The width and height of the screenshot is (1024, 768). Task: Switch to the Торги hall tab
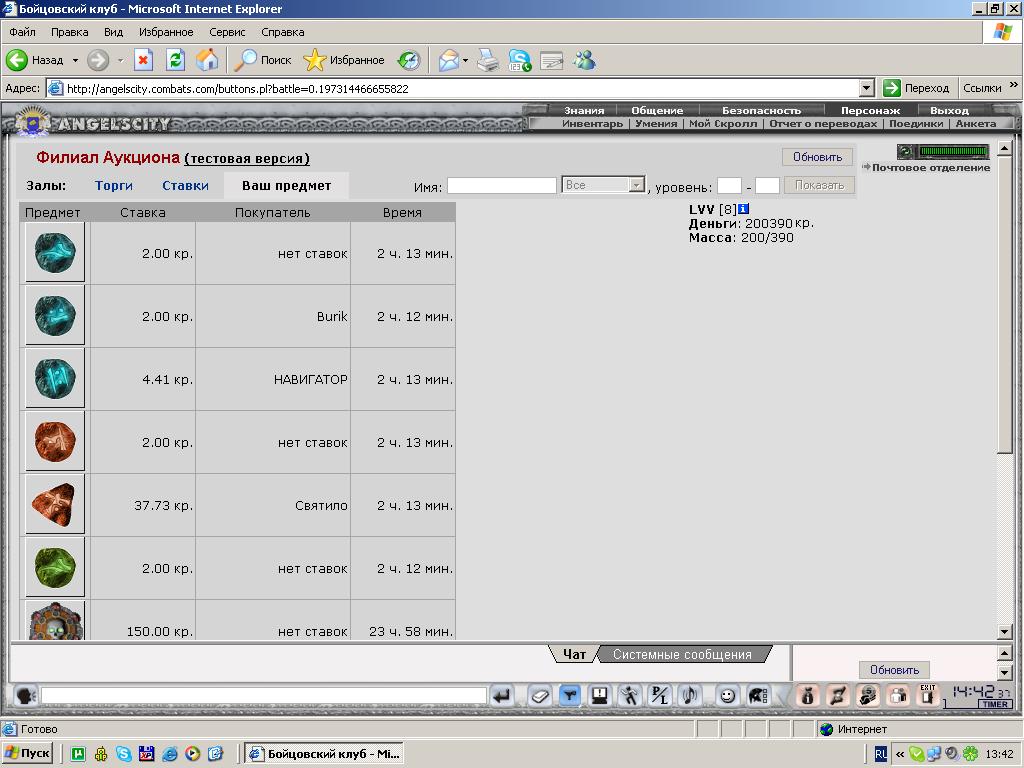[114, 185]
